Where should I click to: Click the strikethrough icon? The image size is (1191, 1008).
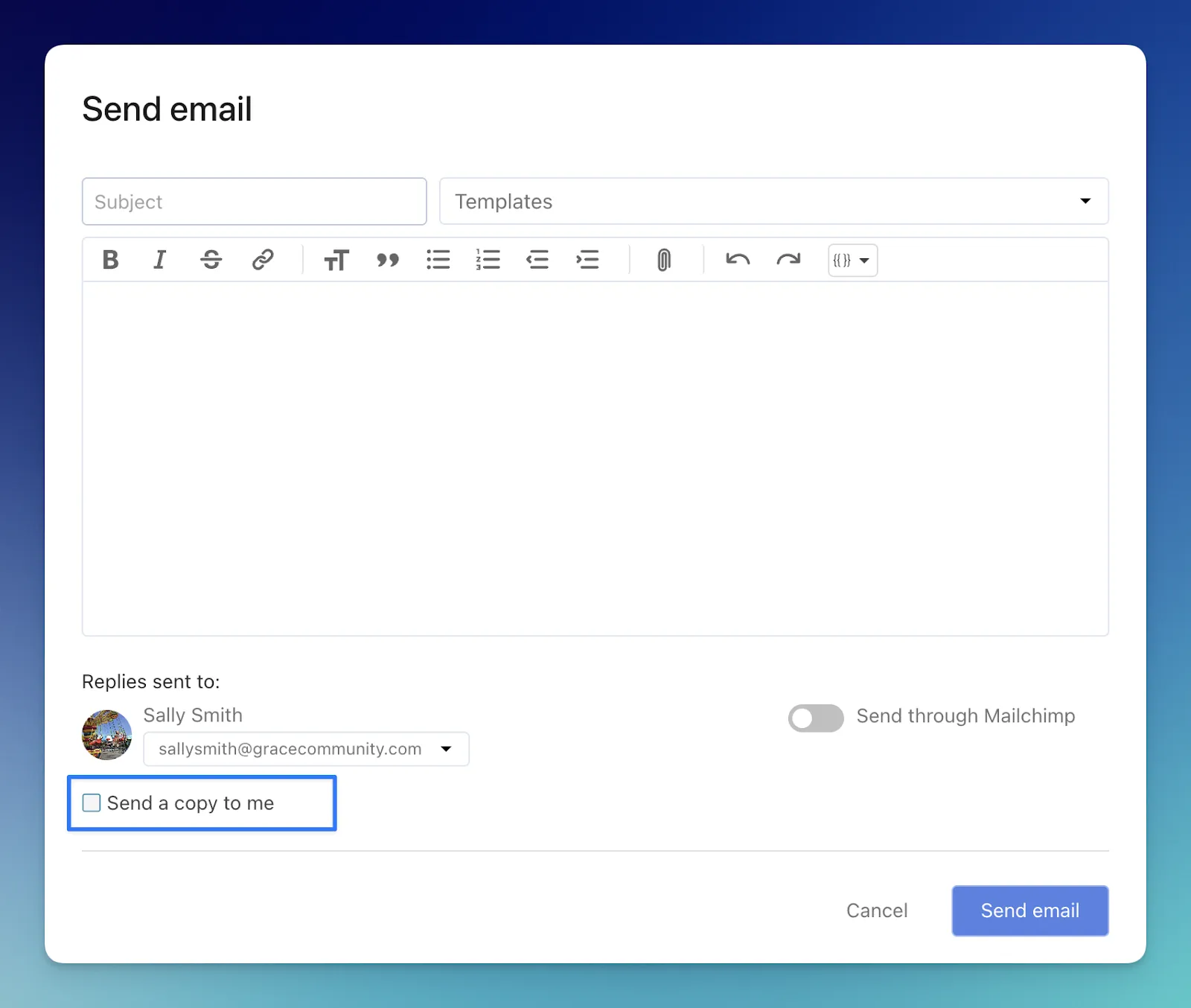coord(211,260)
